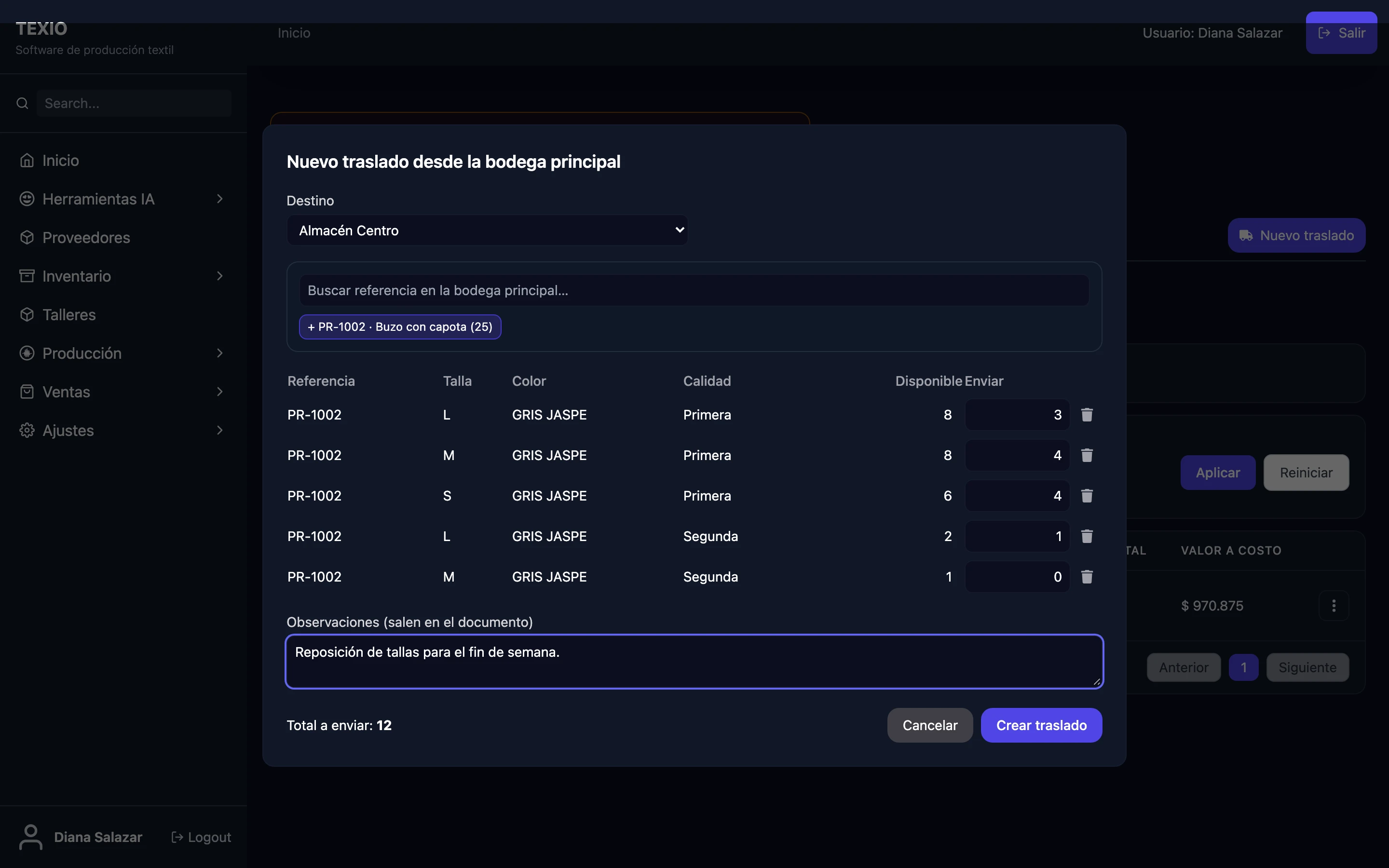This screenshot has width=1389, height=868.
Task: Delete the PR-1002 M Primera row
Action: [1087, 455]
